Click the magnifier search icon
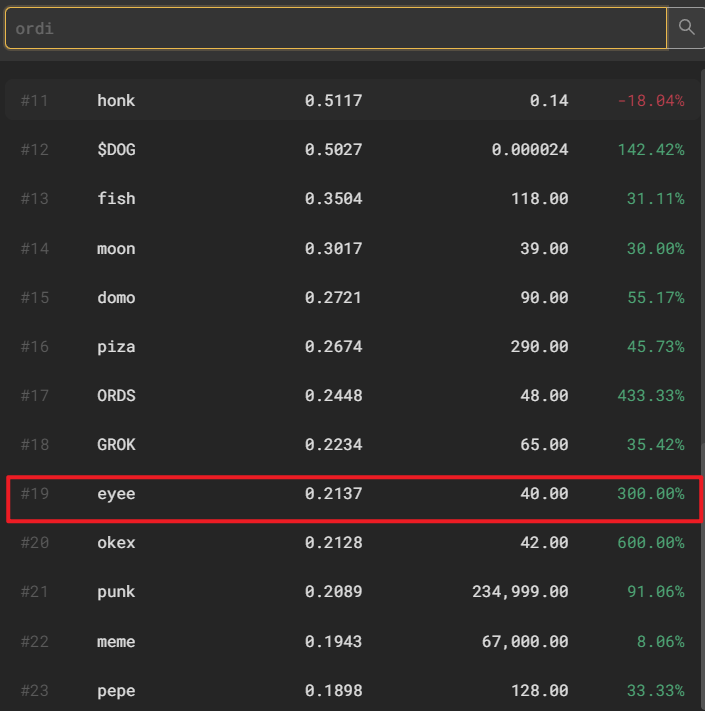705x711 pixels. [x=686, y=28]
